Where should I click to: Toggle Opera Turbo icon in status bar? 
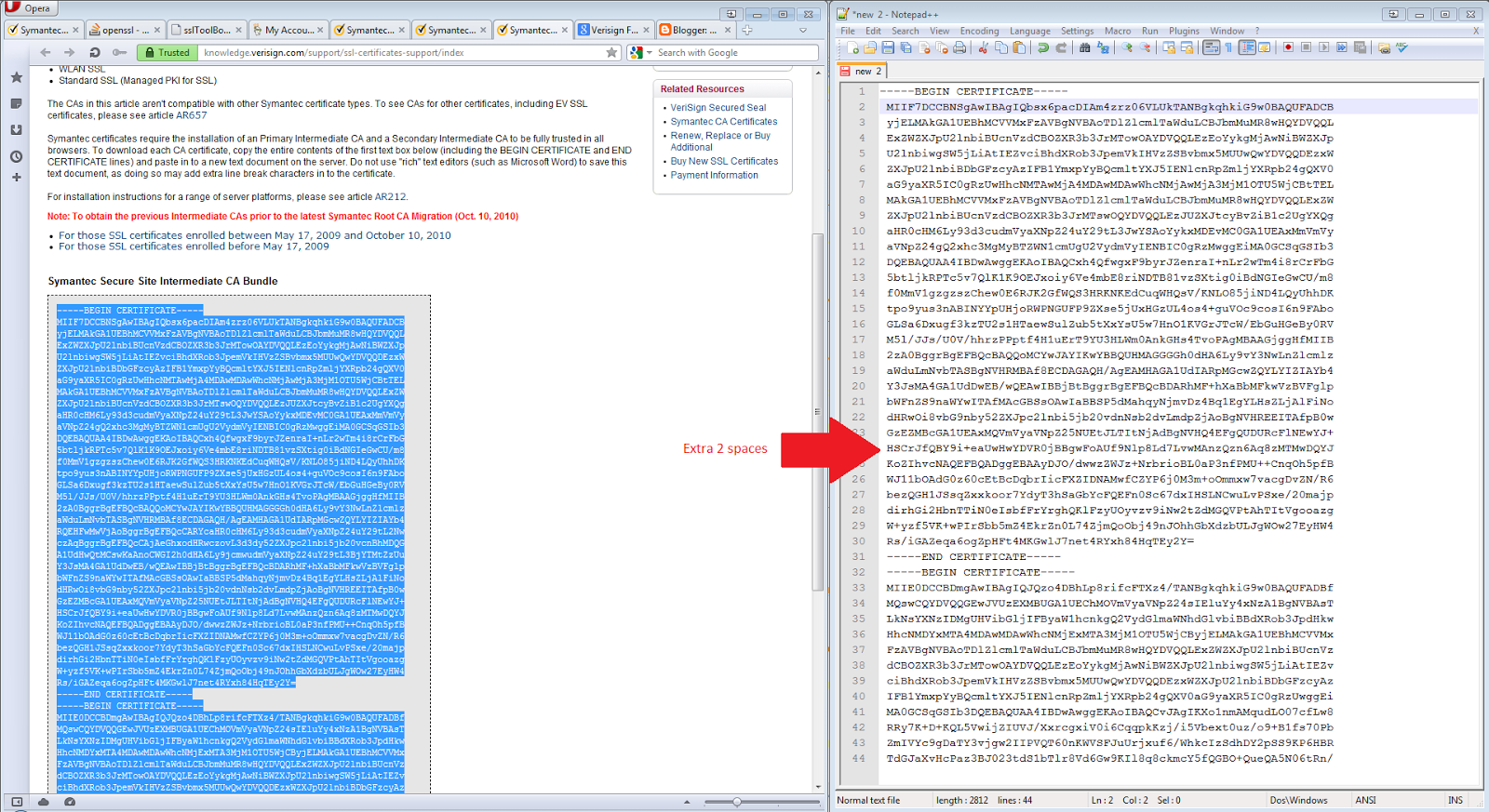(x=70, y=802)
